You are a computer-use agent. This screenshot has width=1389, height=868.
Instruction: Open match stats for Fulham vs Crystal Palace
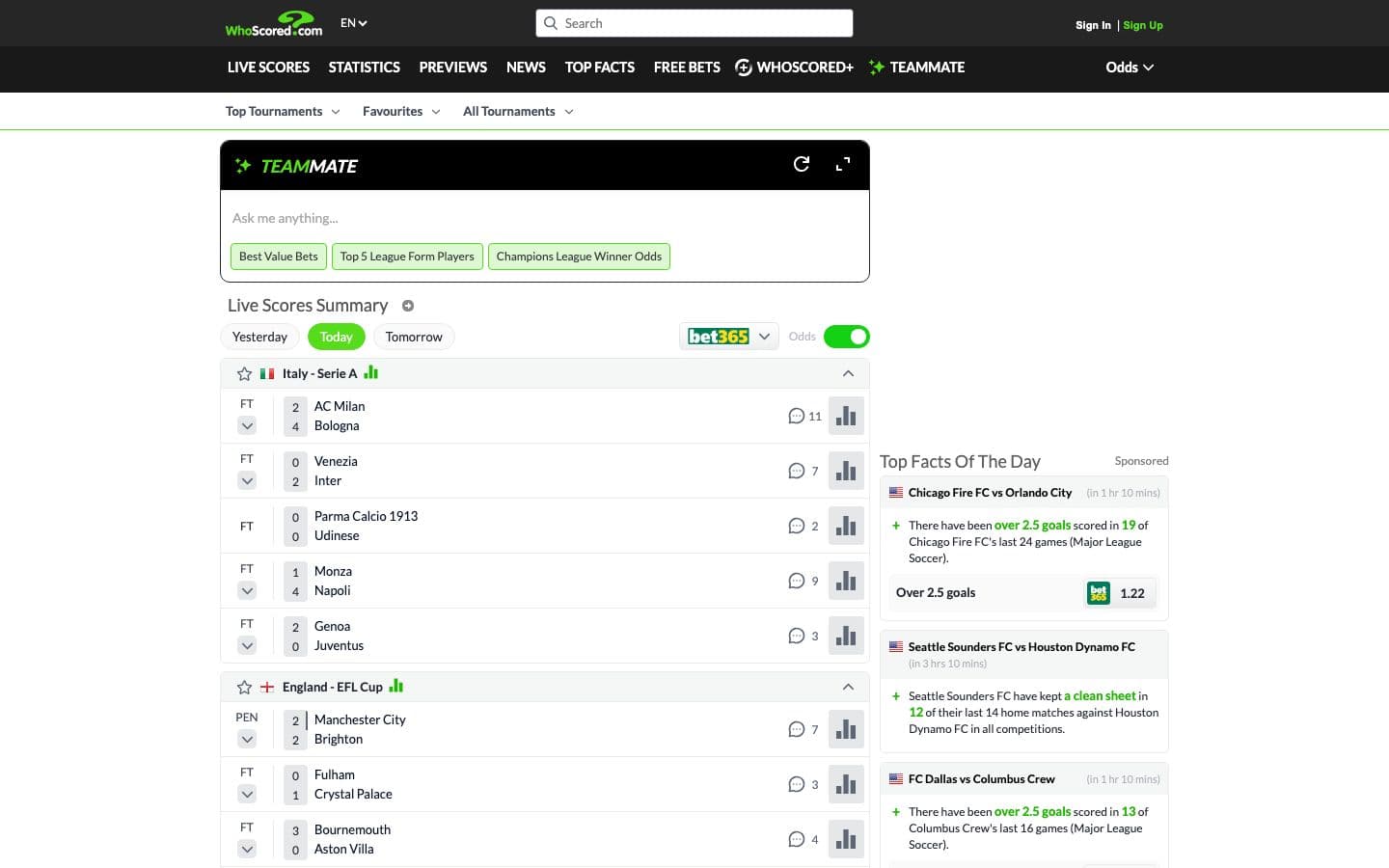coord(846,784)
